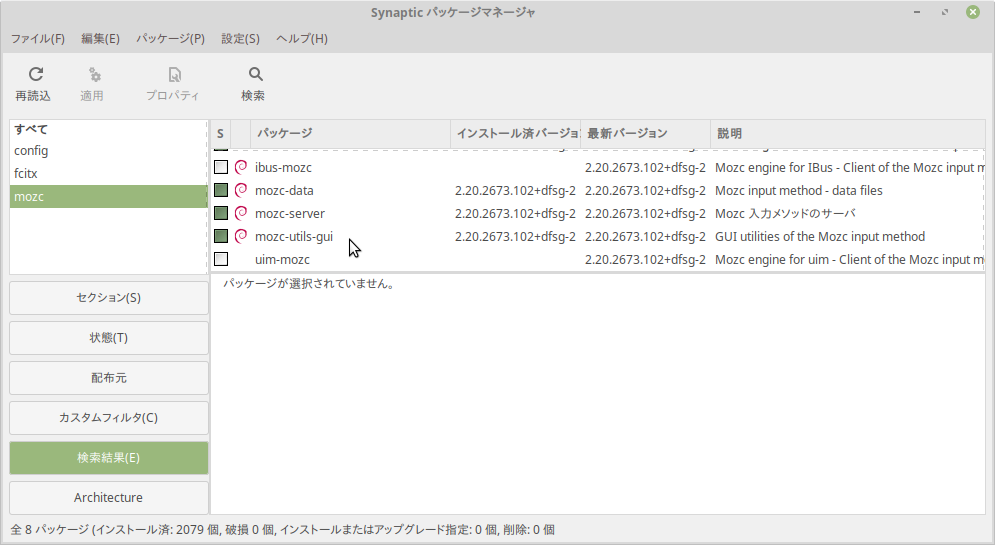Open the 編集(E) menu
The width and height of the screenshot is (995, 545).
100,39
